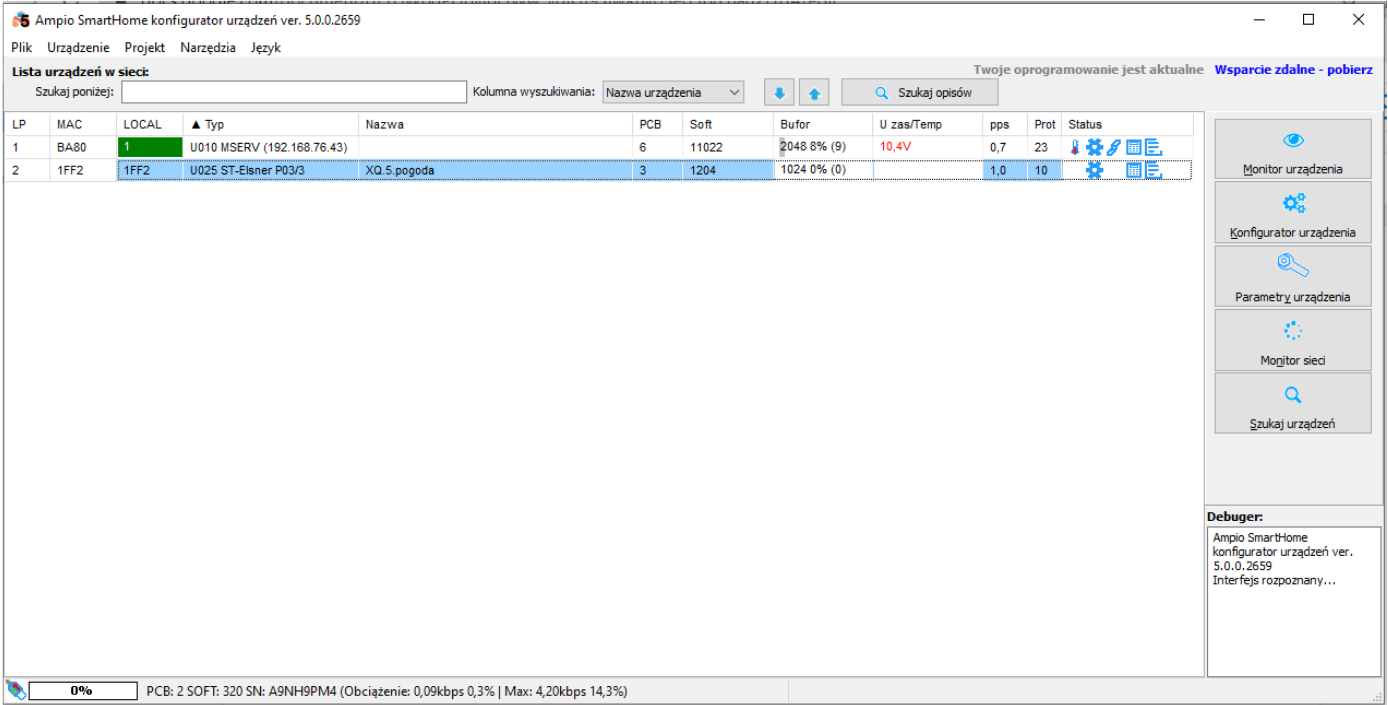Click 'Twoje oprogramowanie jest aktualne' text

(1088, 70)
